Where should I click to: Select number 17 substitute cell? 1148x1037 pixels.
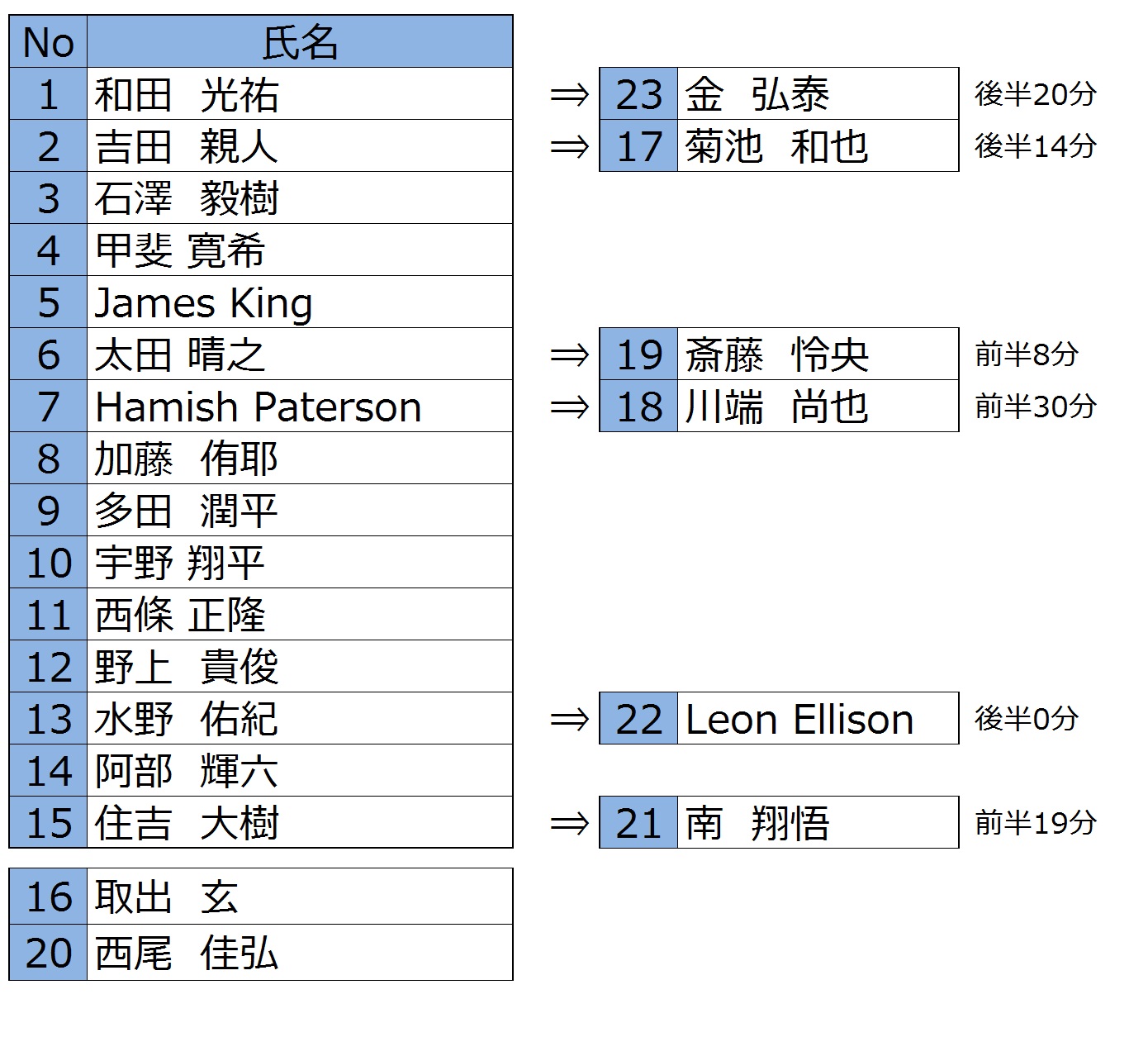pos(638,146)
